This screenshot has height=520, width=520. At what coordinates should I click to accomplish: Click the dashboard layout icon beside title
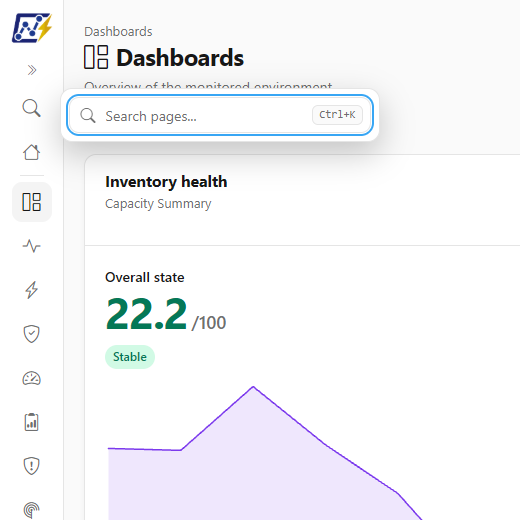click(x=96, y=57)
